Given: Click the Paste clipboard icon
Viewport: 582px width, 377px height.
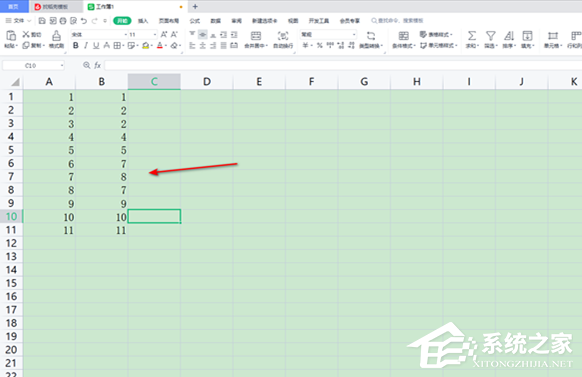Looking at the screenshot, I should (x=11, y=36).
